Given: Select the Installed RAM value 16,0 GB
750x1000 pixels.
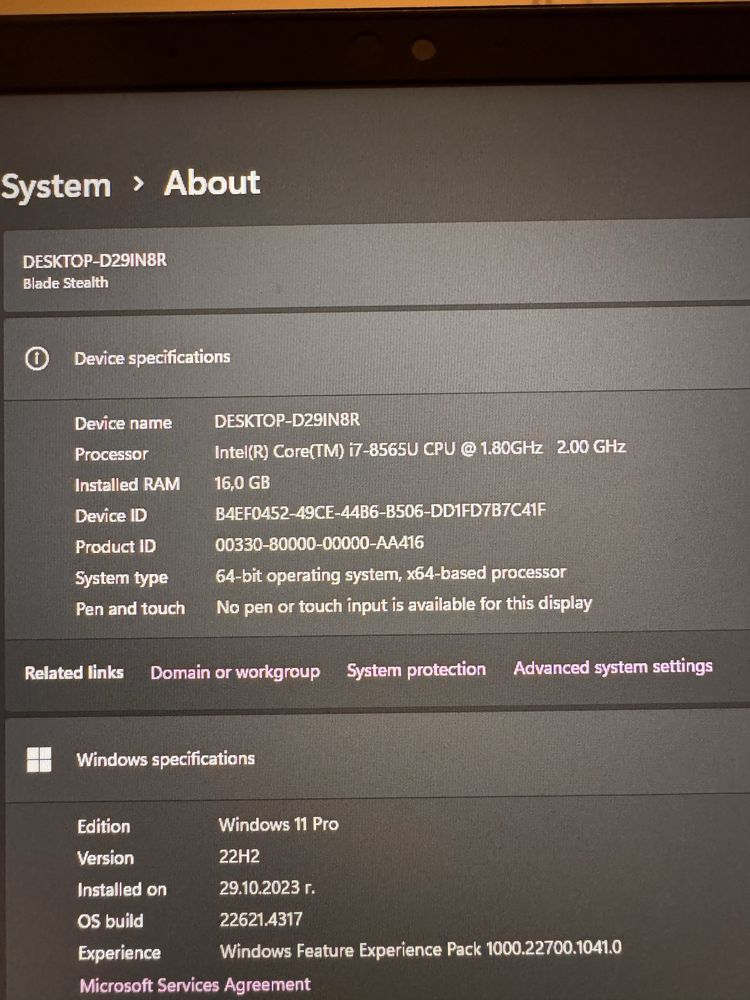Looking at the screenshot, I should click(242, 483).
